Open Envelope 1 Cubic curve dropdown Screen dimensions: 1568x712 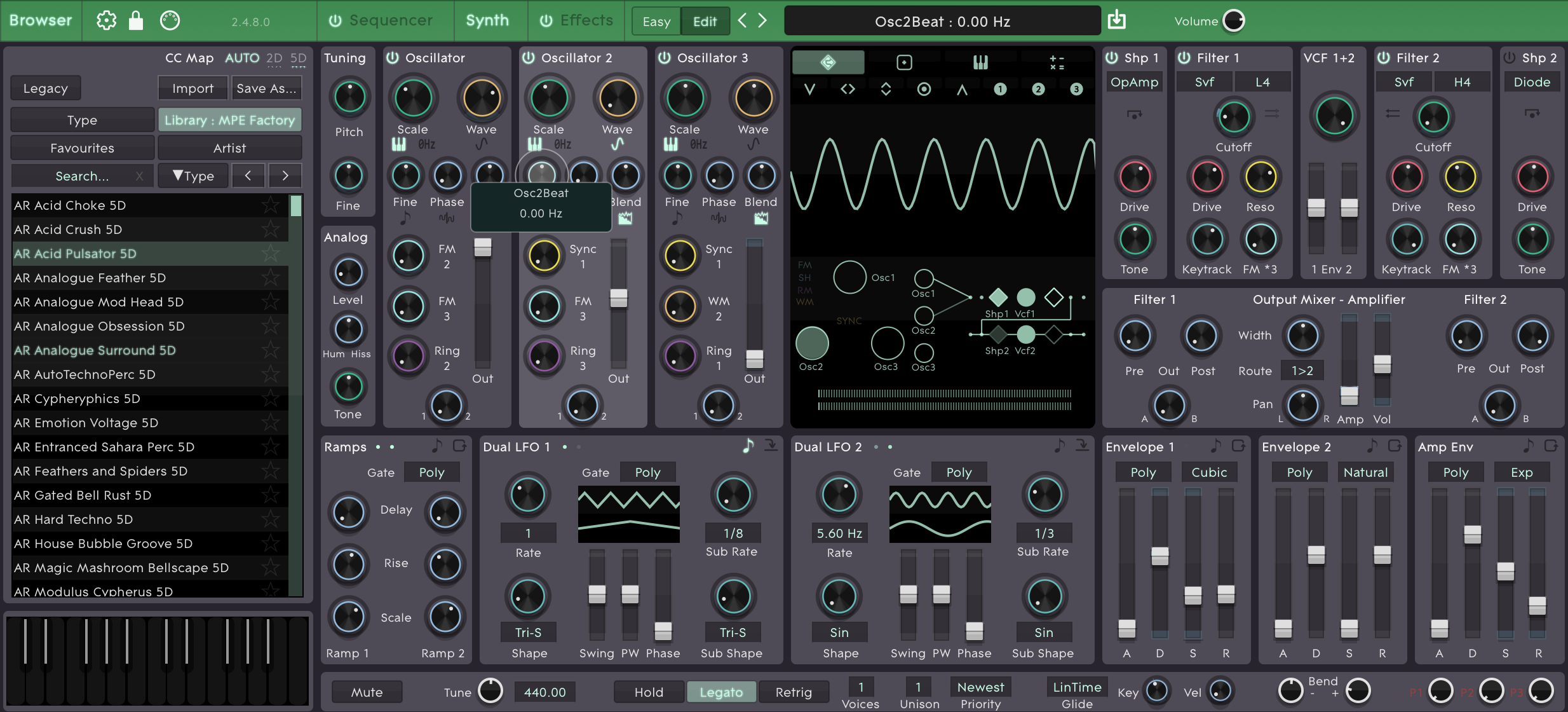pyautogui.click(x=1209, y=472)
